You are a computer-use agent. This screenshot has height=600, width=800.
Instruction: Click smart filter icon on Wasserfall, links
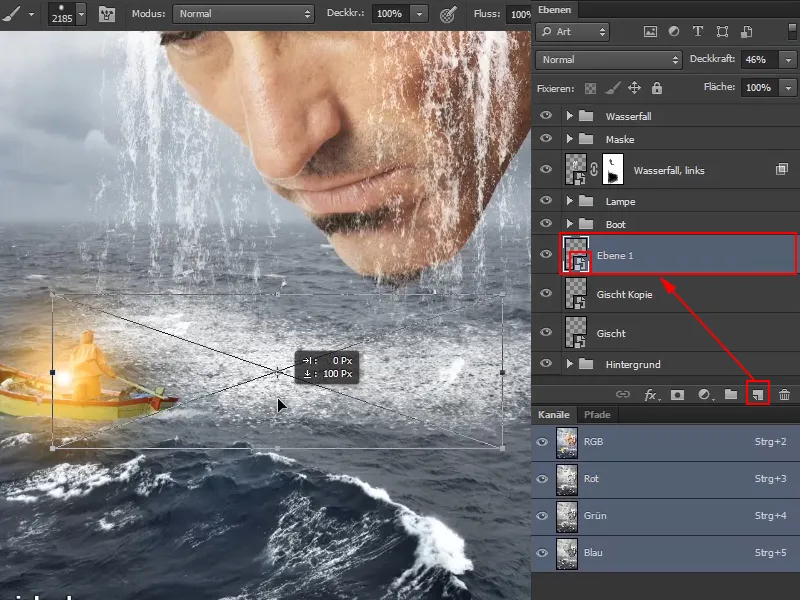click(x=782, y=169)
